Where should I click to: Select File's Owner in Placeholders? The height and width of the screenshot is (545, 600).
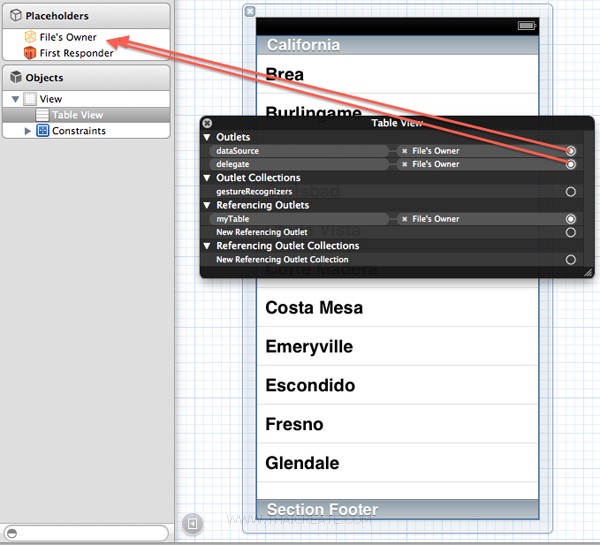click(x=86, y=37)
